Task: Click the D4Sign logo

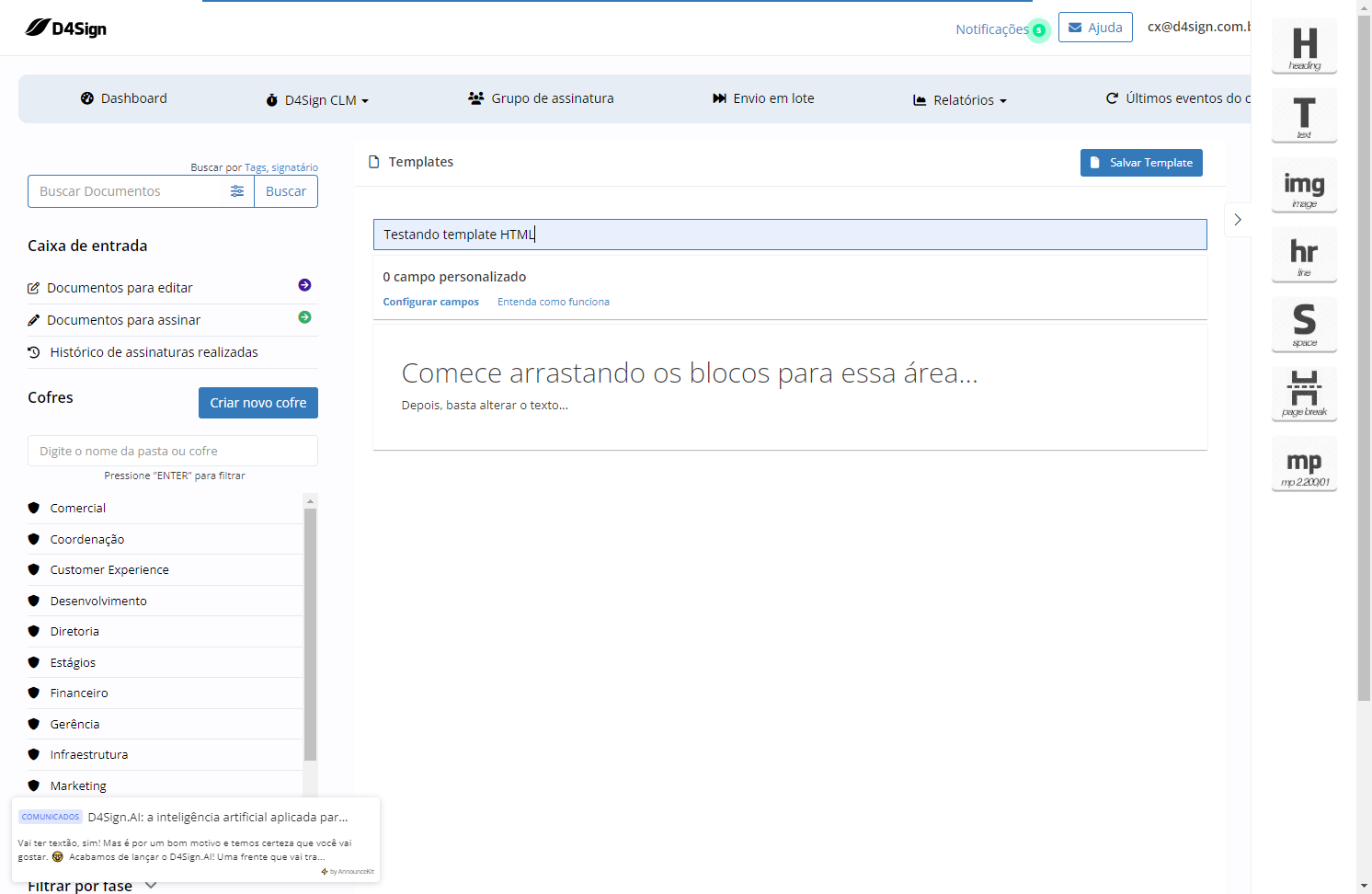Action: (x=66, y=29)
